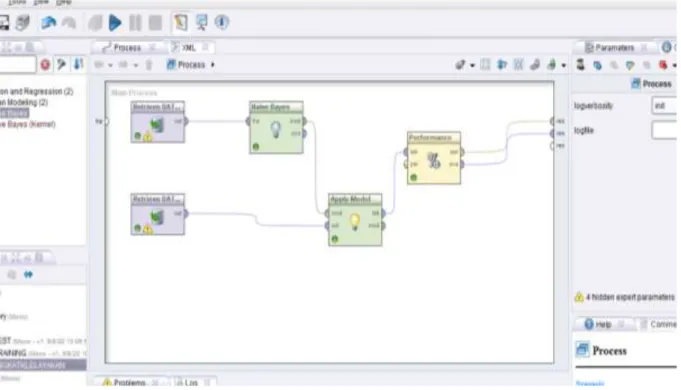Image resolution: width=681 pixels, height=390 pixels.
Task: Undo the last action with the blue arrow
Action: (x=49, y=23)
